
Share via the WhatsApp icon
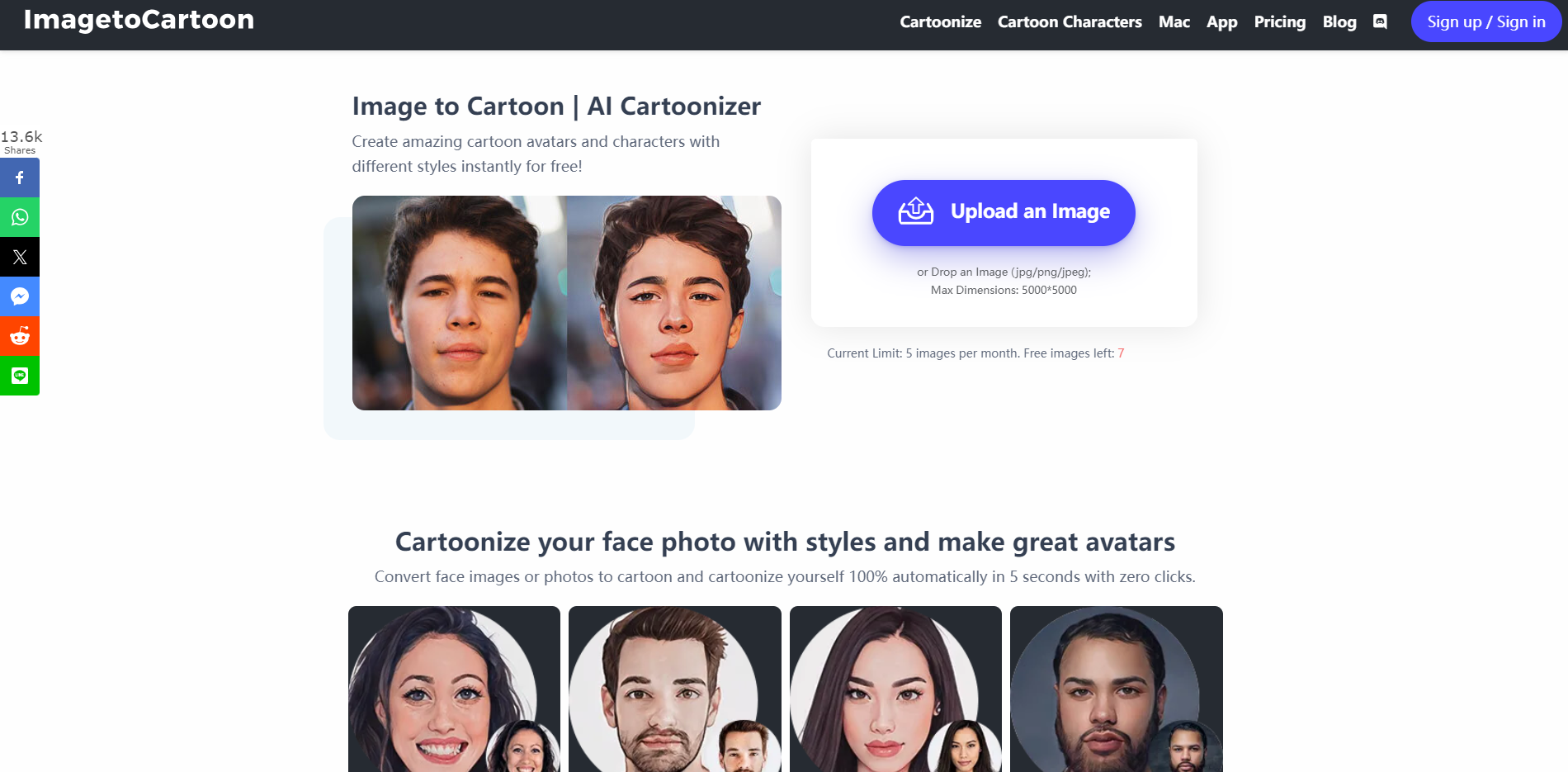(20, 217)
